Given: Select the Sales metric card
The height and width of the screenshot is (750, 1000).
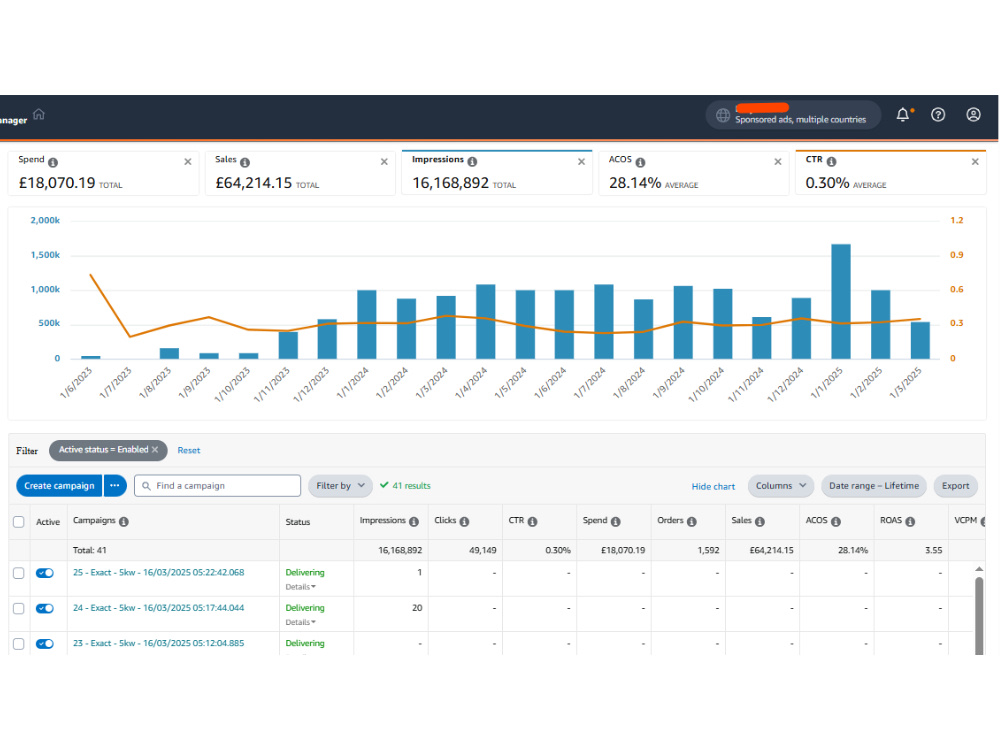Looking at the screenshot, I should pos(300,173).
